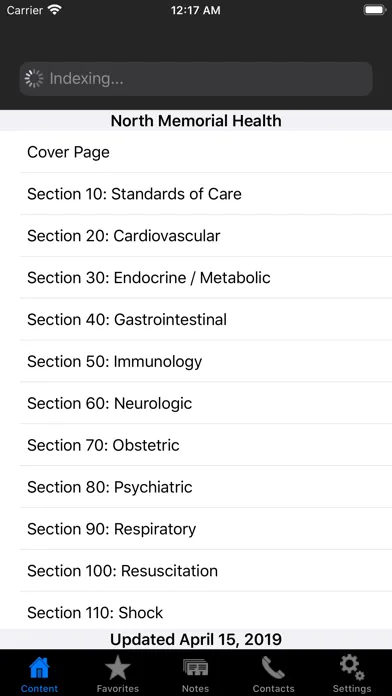Open Favorites via the star icon

click(x=118, y=668)
